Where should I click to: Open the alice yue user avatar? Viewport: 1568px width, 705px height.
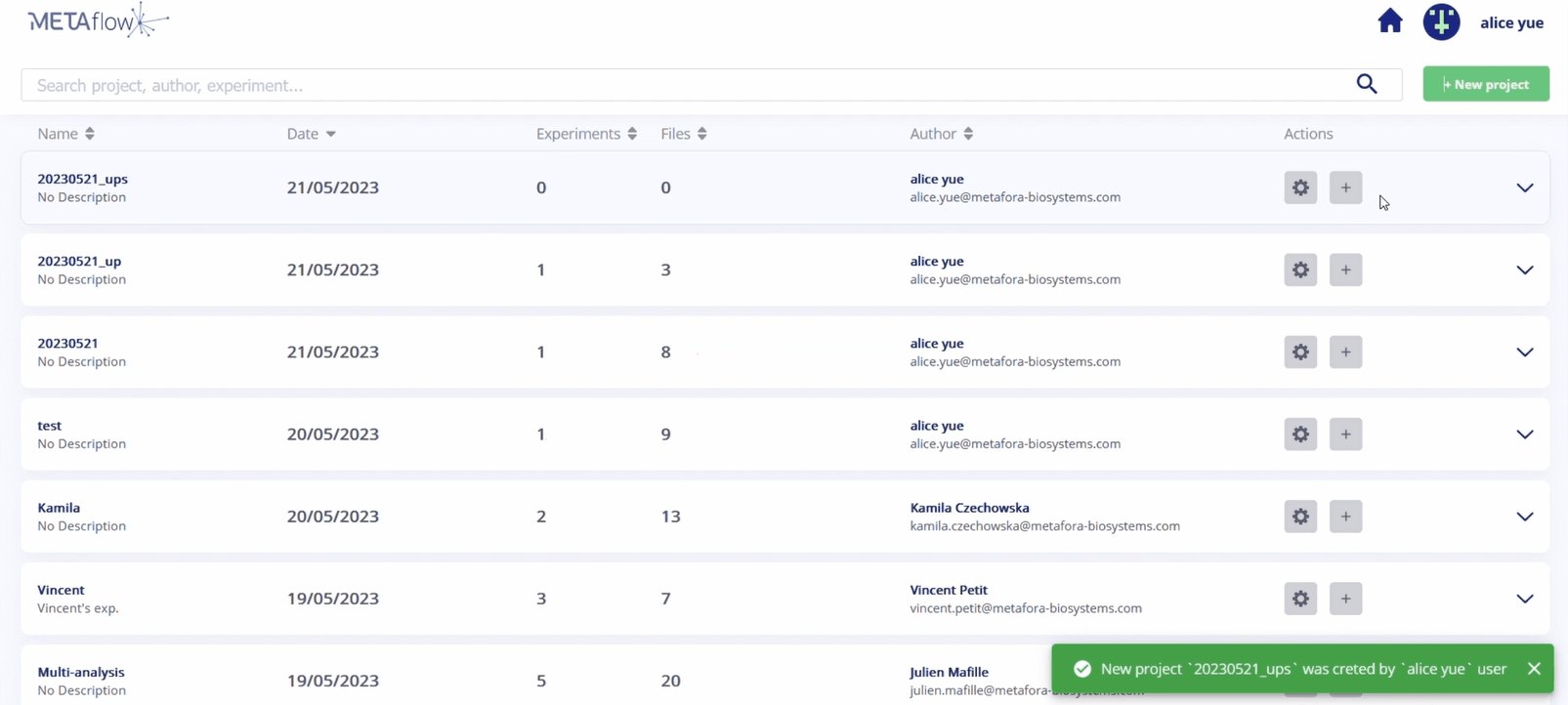1441,21
